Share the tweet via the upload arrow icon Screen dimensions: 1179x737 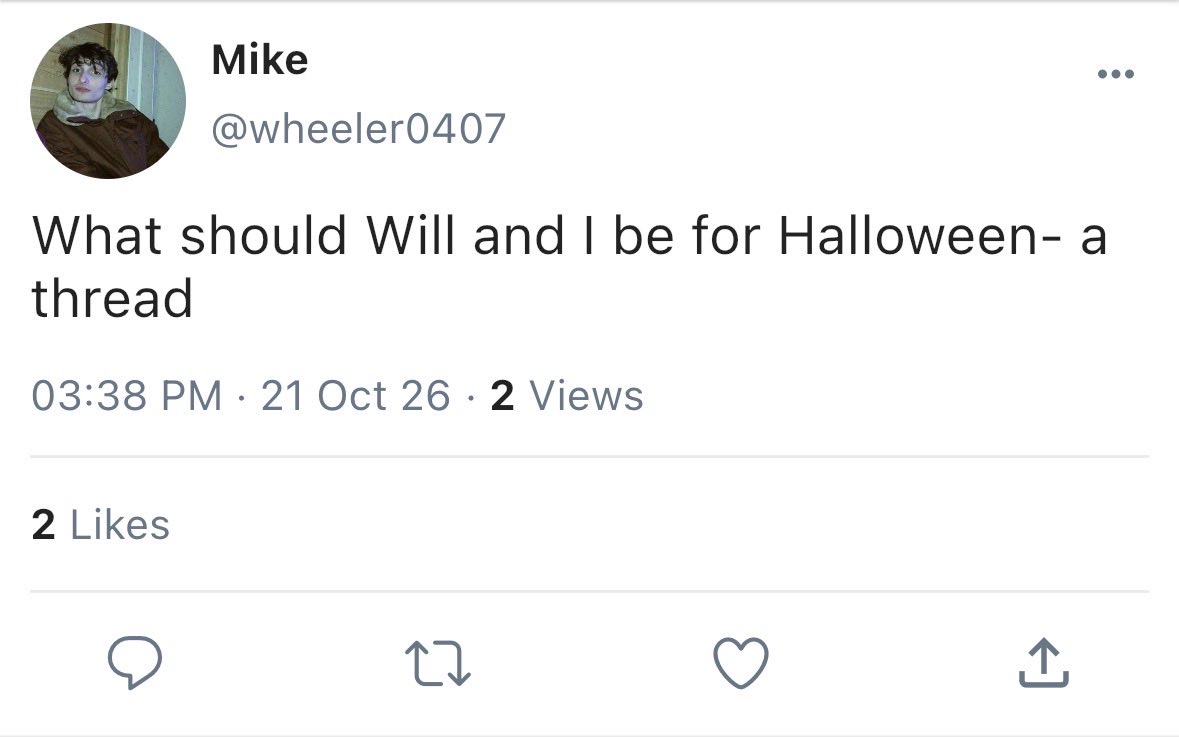1044,663
